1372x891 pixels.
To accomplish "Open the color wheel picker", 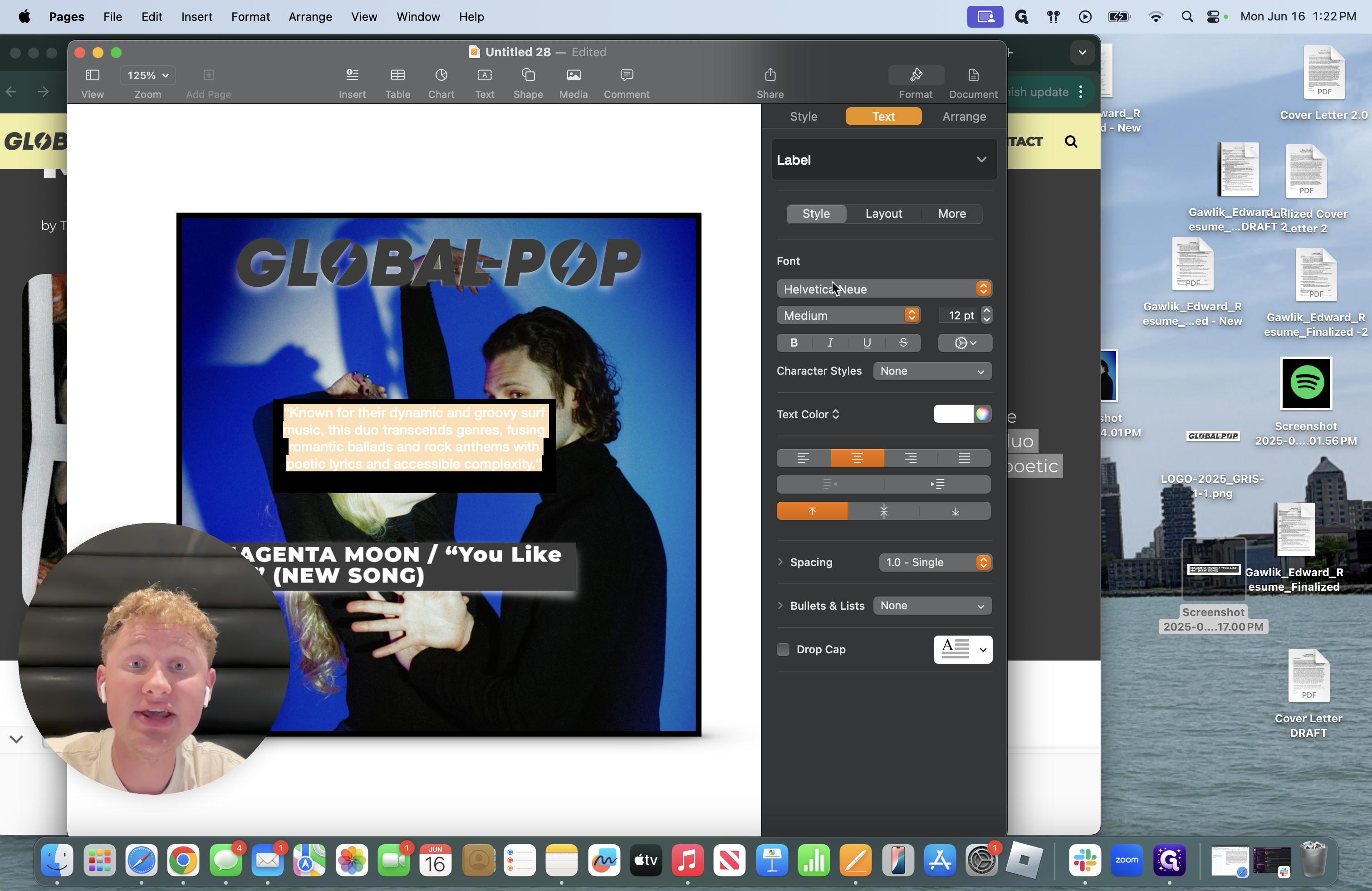I will pyautogui.click(x=982, y=414).
